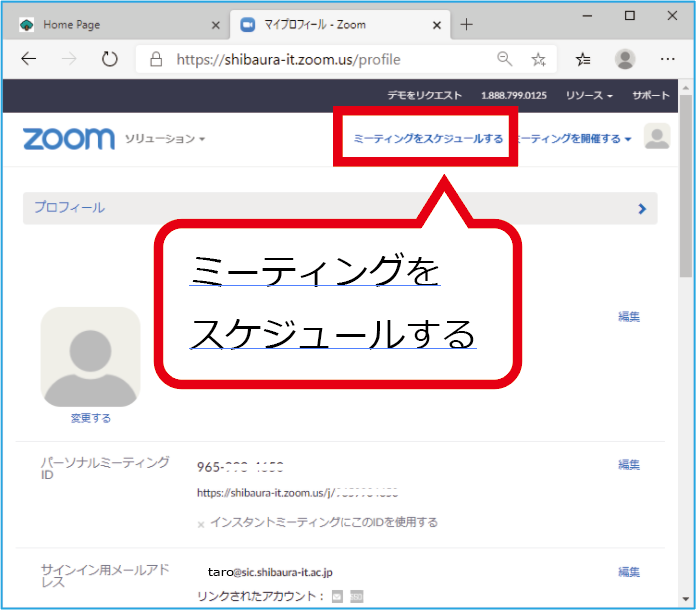
Task: Click personal meeting URL shibaura-it.zoom.us/j/
Action: (297, 493)
